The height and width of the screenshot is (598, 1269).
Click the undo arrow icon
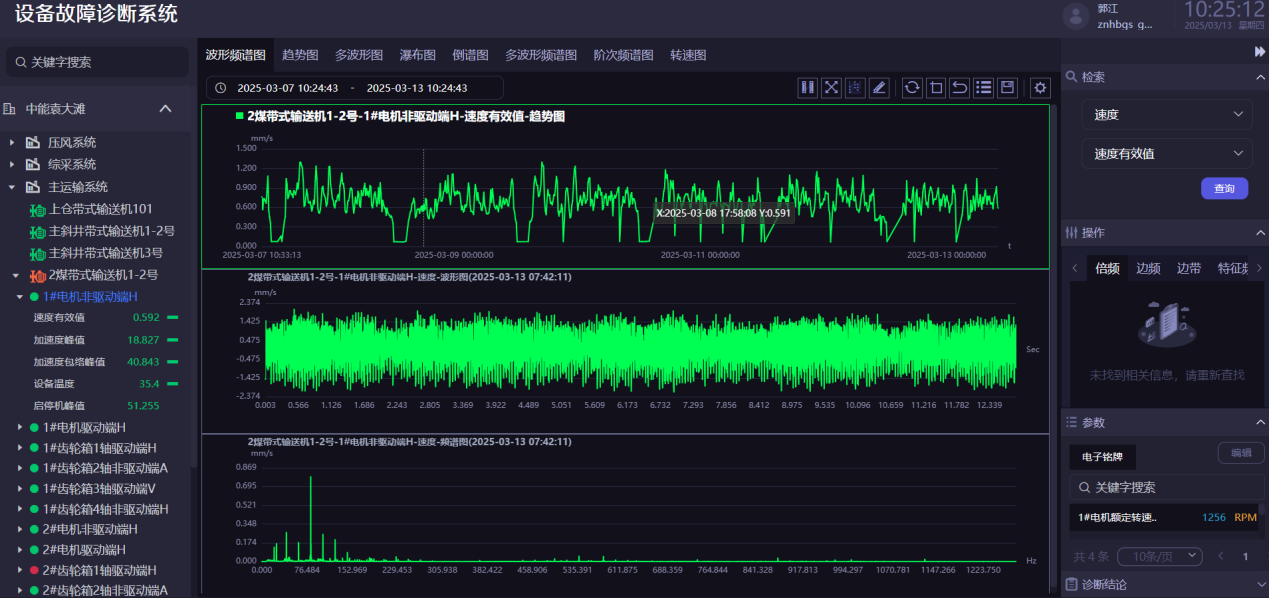click(960, 88)
